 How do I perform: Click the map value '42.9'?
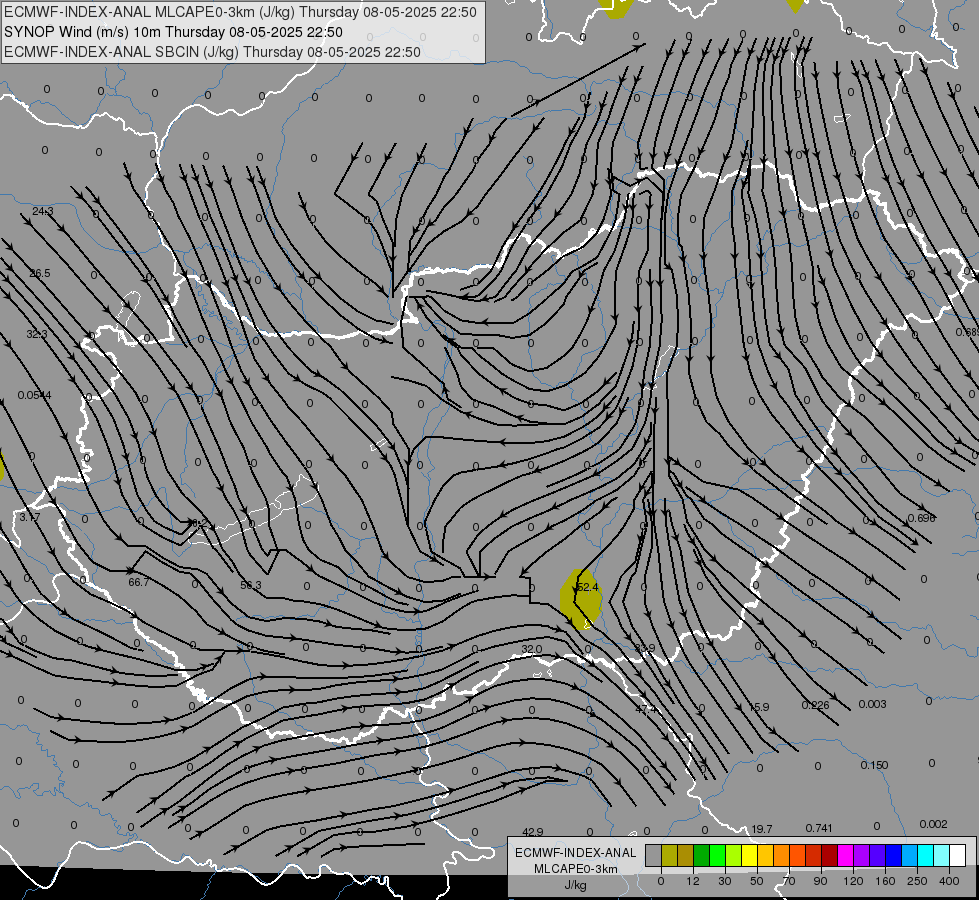click(533, 832)
